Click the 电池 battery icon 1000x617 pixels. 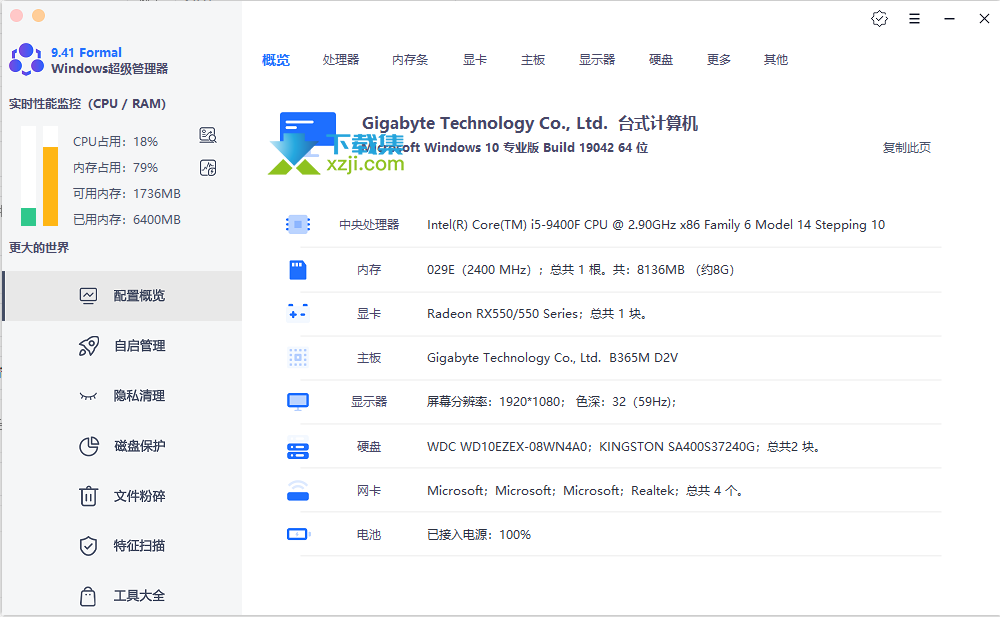[x=298, y=534]
